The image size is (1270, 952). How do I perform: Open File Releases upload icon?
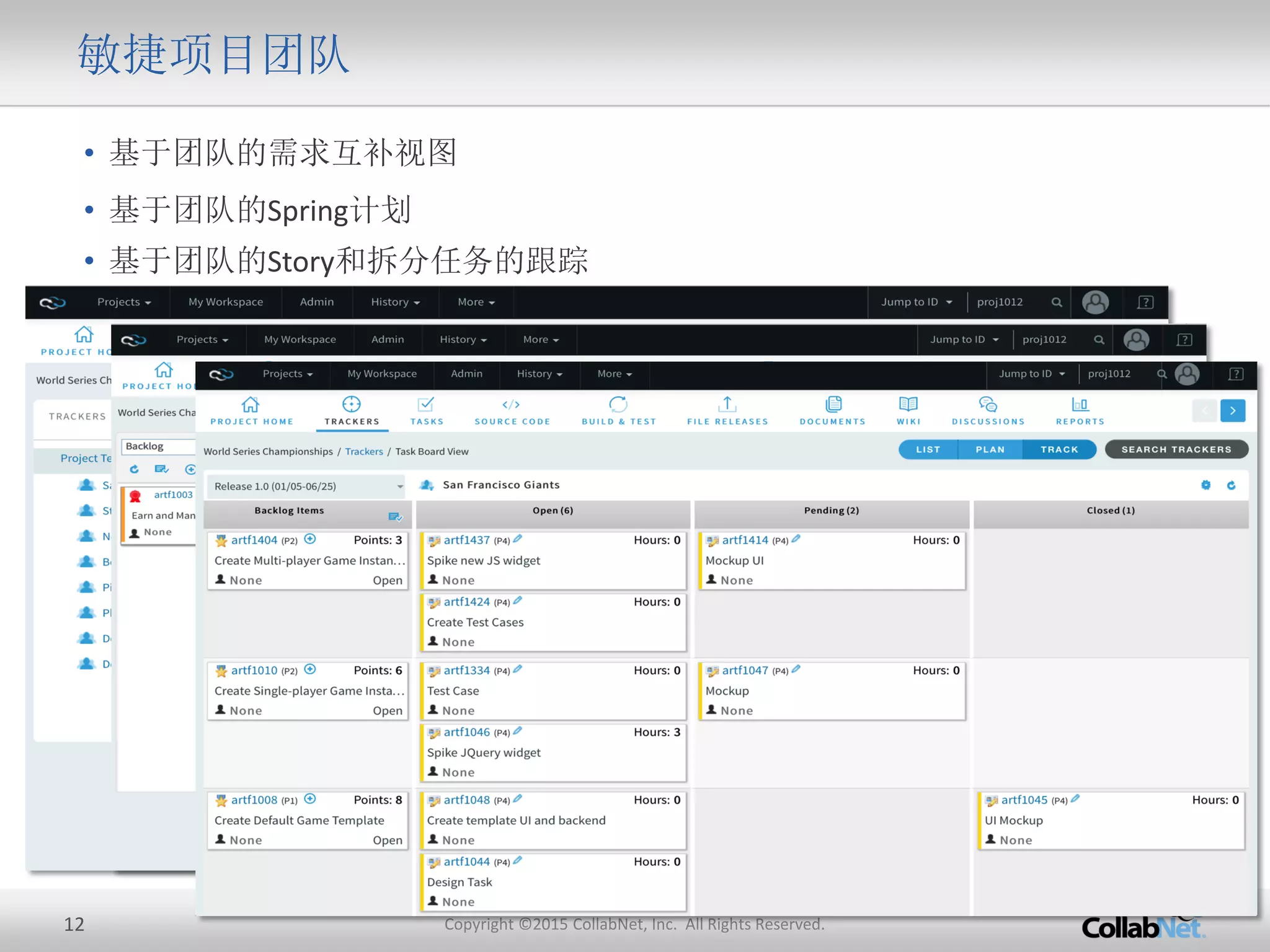coord(727,405)
